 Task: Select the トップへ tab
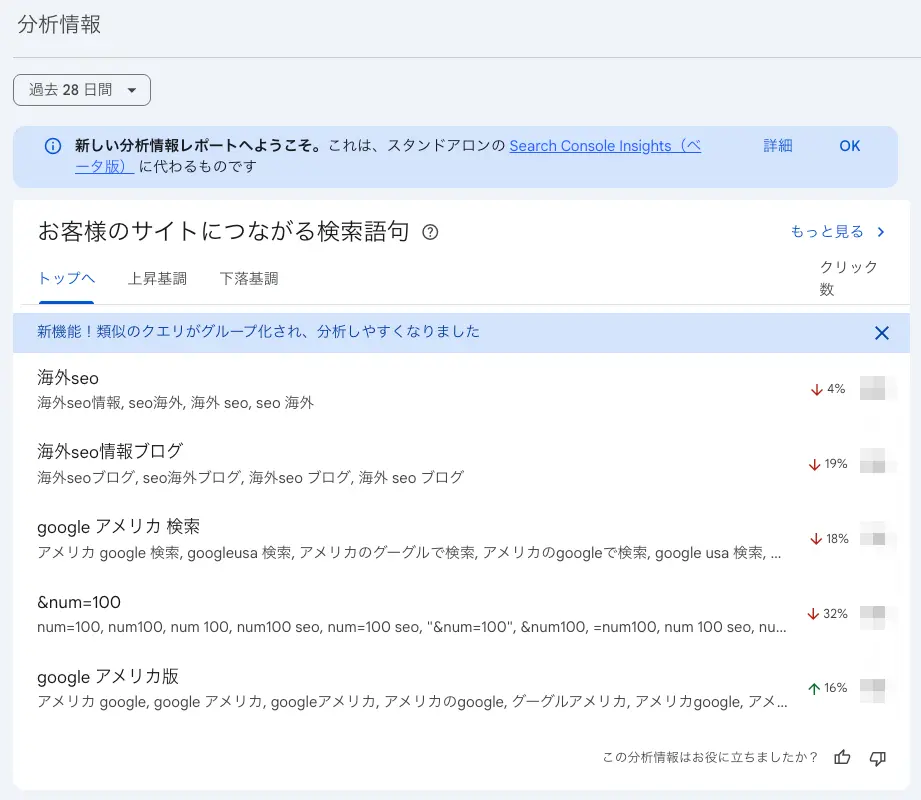[66, 279]
